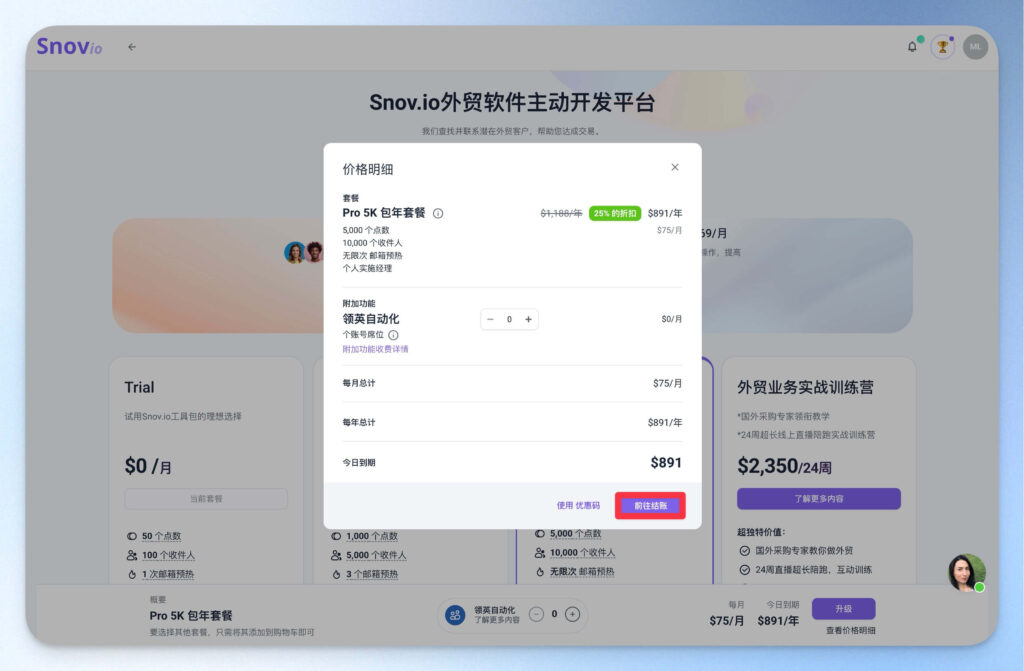This screenshot has height=671, width=1024.
Task: Click the $2,350/24周 price
Action: click(x=784, y=466)
